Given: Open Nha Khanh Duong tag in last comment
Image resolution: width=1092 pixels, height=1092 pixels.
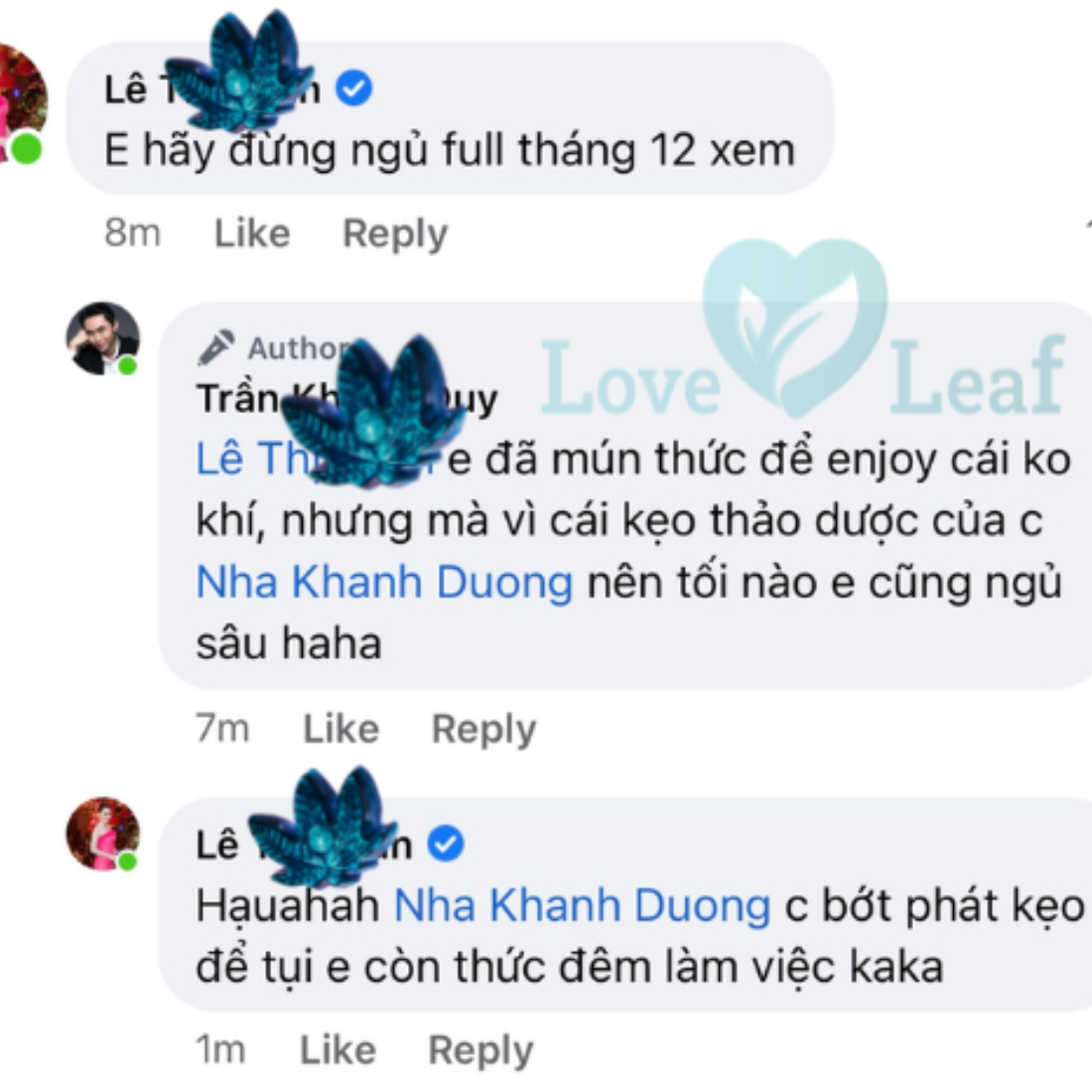Looking at the screenshot, I should pyautogui.click(x=582, y=906).
